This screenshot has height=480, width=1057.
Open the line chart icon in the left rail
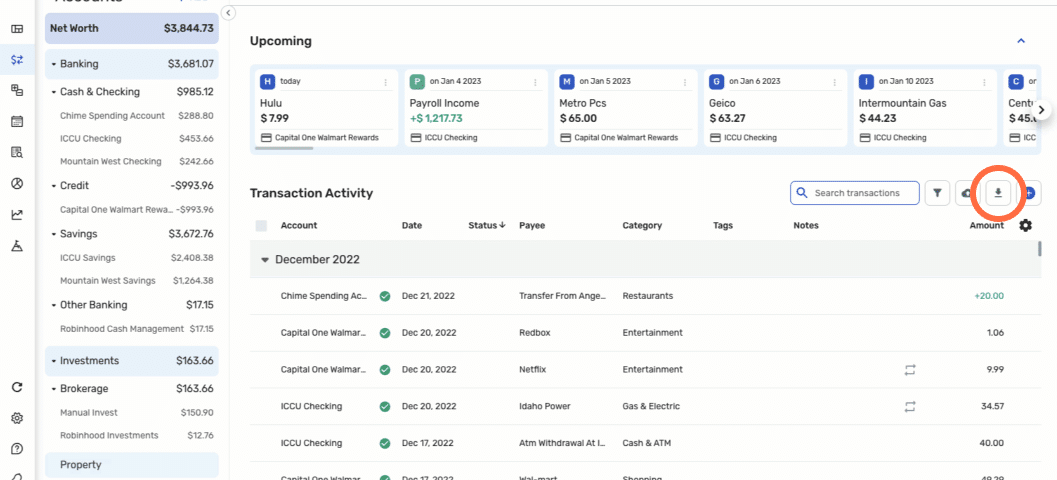[18, 215]
